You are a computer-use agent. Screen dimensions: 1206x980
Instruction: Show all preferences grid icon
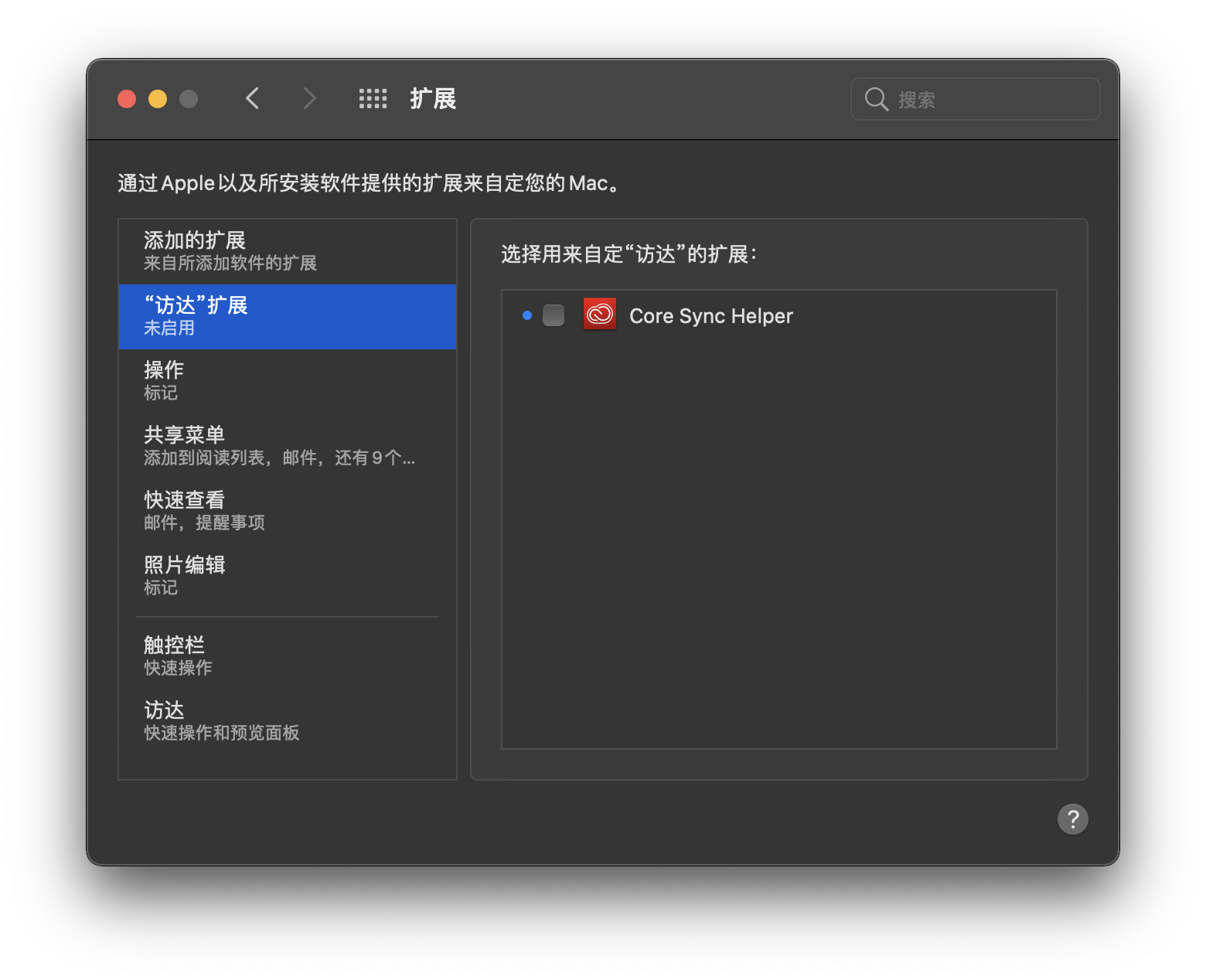pyautogui.click(x=373, y=99)
